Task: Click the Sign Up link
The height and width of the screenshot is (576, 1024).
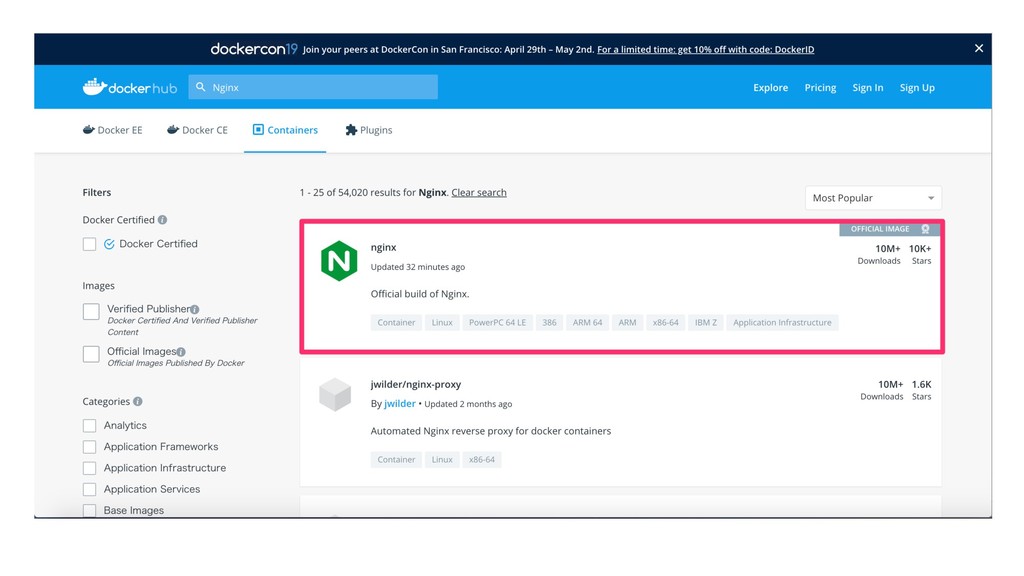Action: point(917,88)
